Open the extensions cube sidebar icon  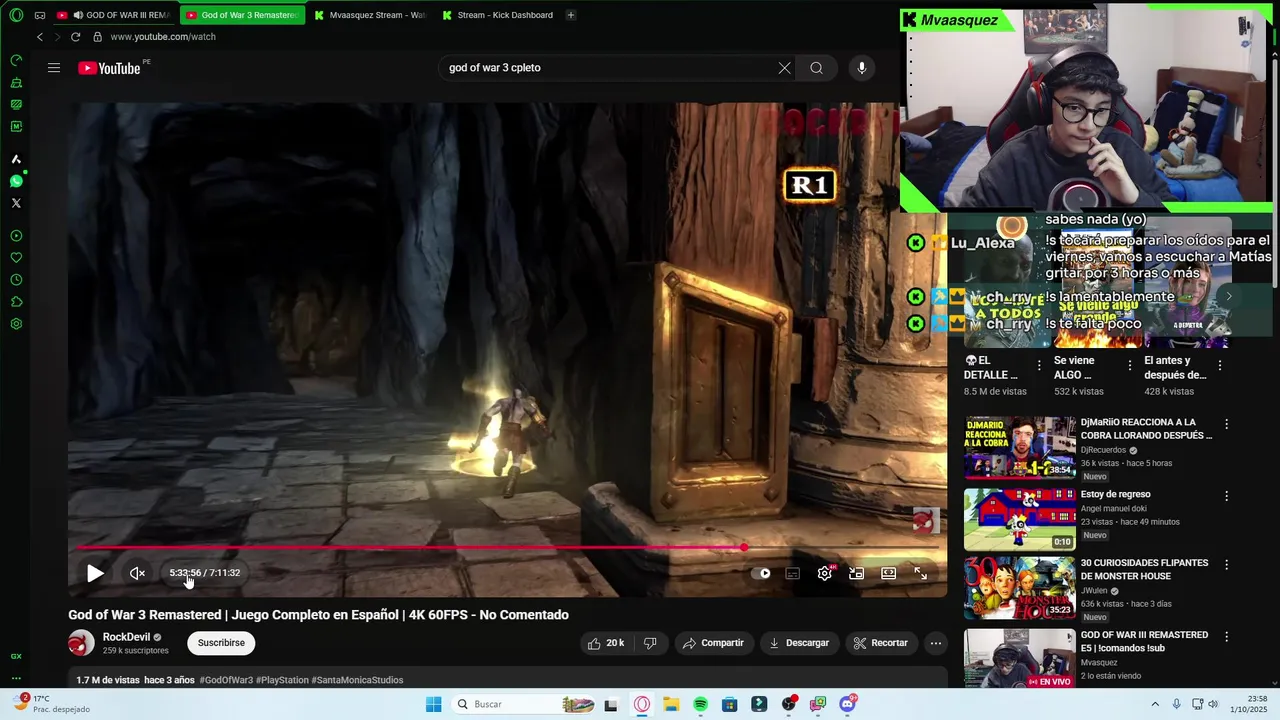[x=16, y=302]
